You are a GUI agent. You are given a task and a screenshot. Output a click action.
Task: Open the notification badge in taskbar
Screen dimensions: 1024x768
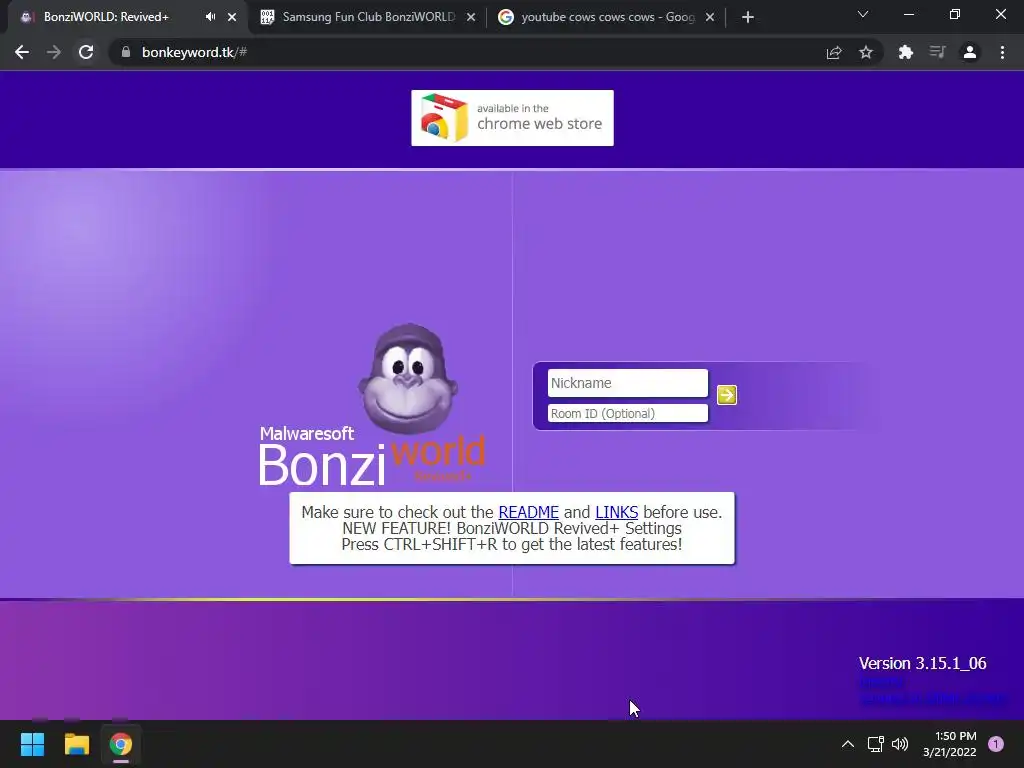point(996,744)
